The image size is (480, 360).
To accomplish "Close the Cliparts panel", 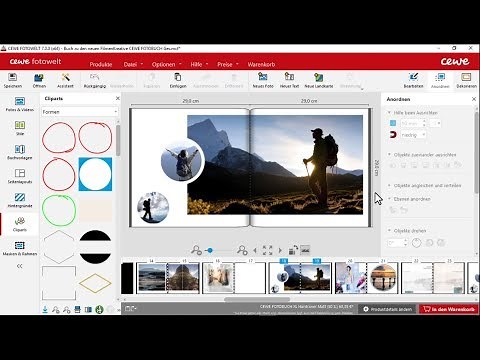I will tap(117, 98).
